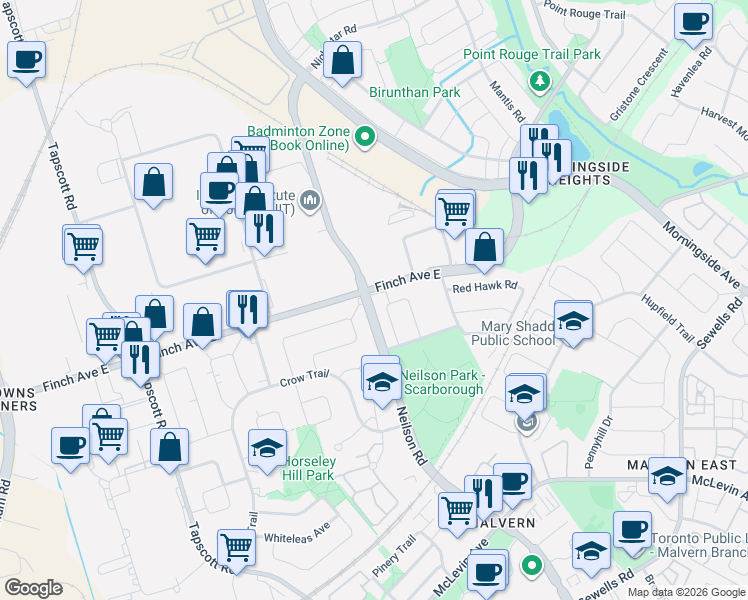Click the lowest restaurant marker by Morningside Heights

[529, 176]
